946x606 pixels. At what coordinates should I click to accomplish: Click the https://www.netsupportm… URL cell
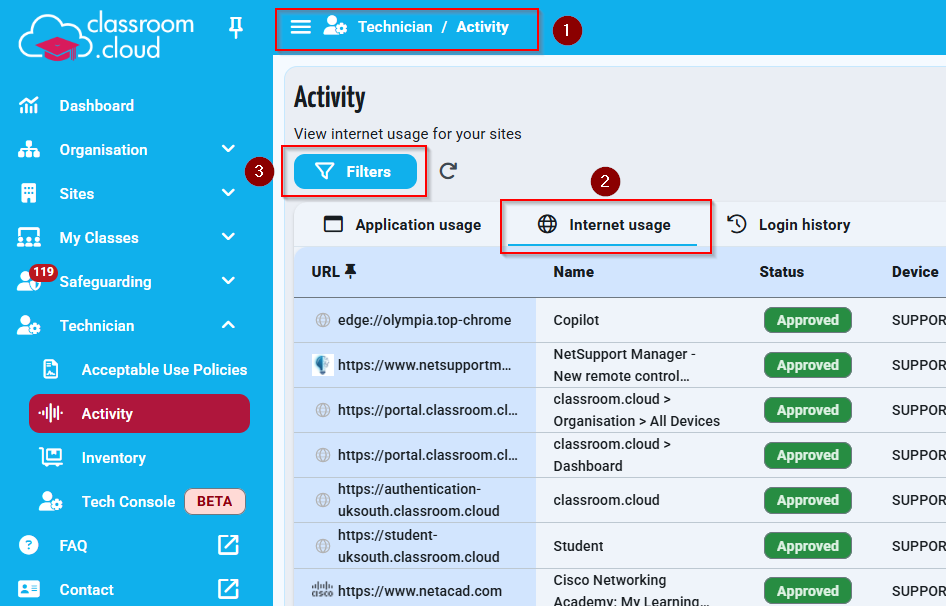click(x=424, y=365)
